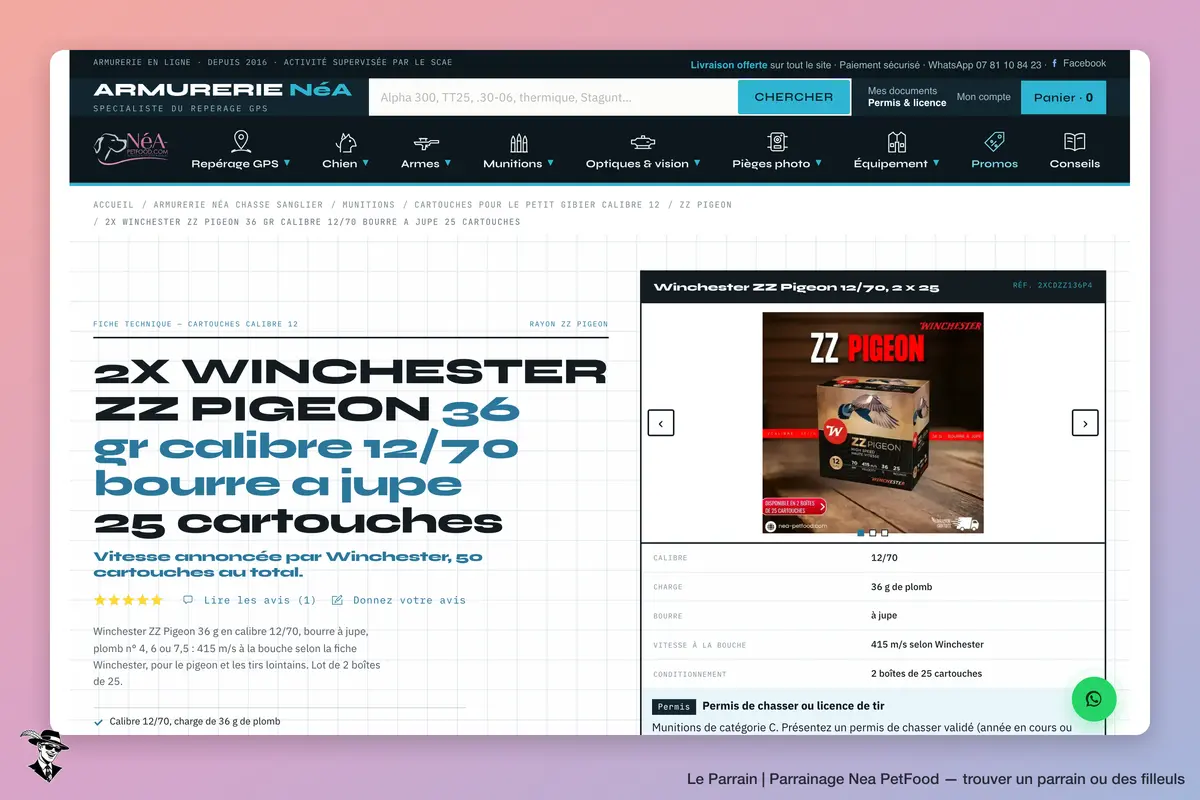The height and width of the screenshot is (800, 1200).
Task: Open the Munitions breadcrumb
Action: click(368, 205)
